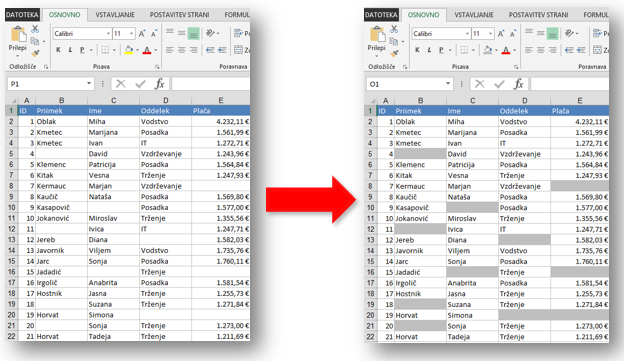Decrease font size in left window
This screenshot has height=361, width=624.
click(154, 34)
